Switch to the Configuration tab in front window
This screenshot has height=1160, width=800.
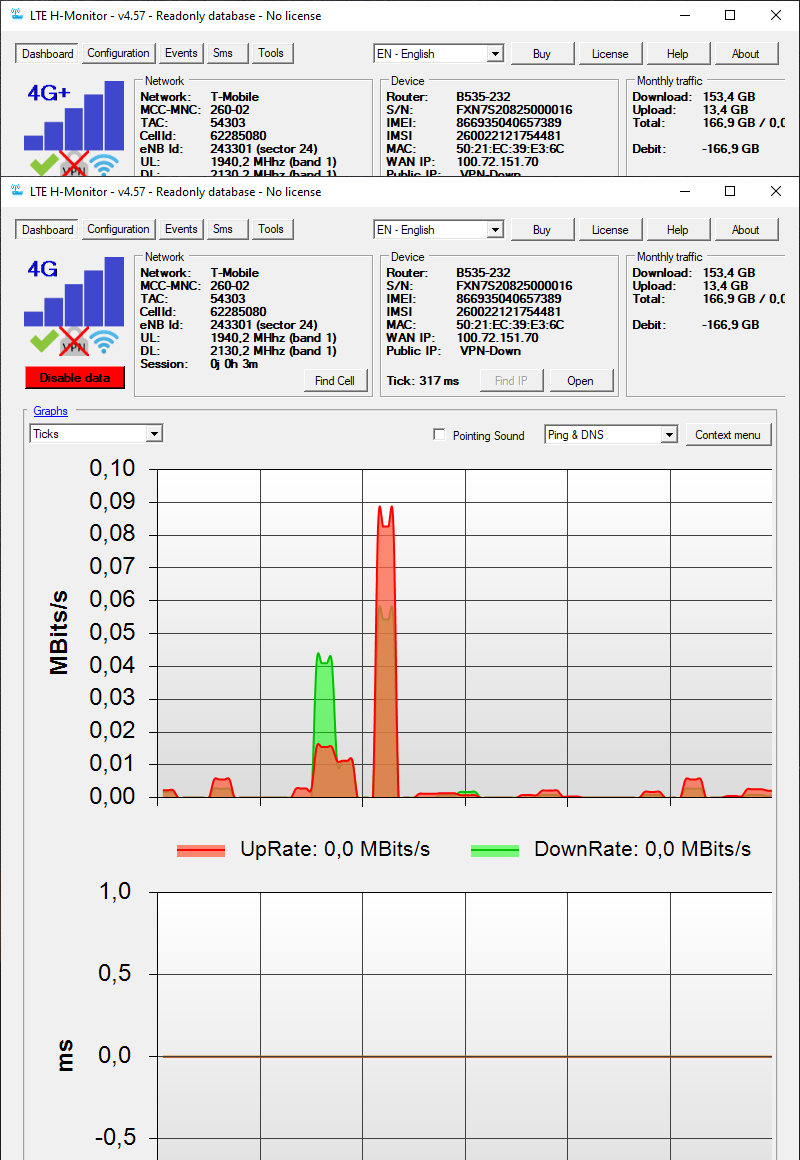(118, 229)
